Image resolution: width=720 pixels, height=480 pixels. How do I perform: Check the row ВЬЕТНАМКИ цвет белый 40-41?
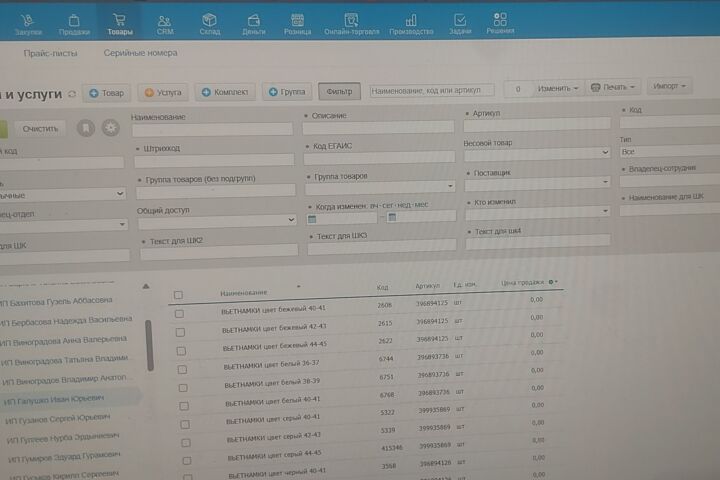point(184,406)
